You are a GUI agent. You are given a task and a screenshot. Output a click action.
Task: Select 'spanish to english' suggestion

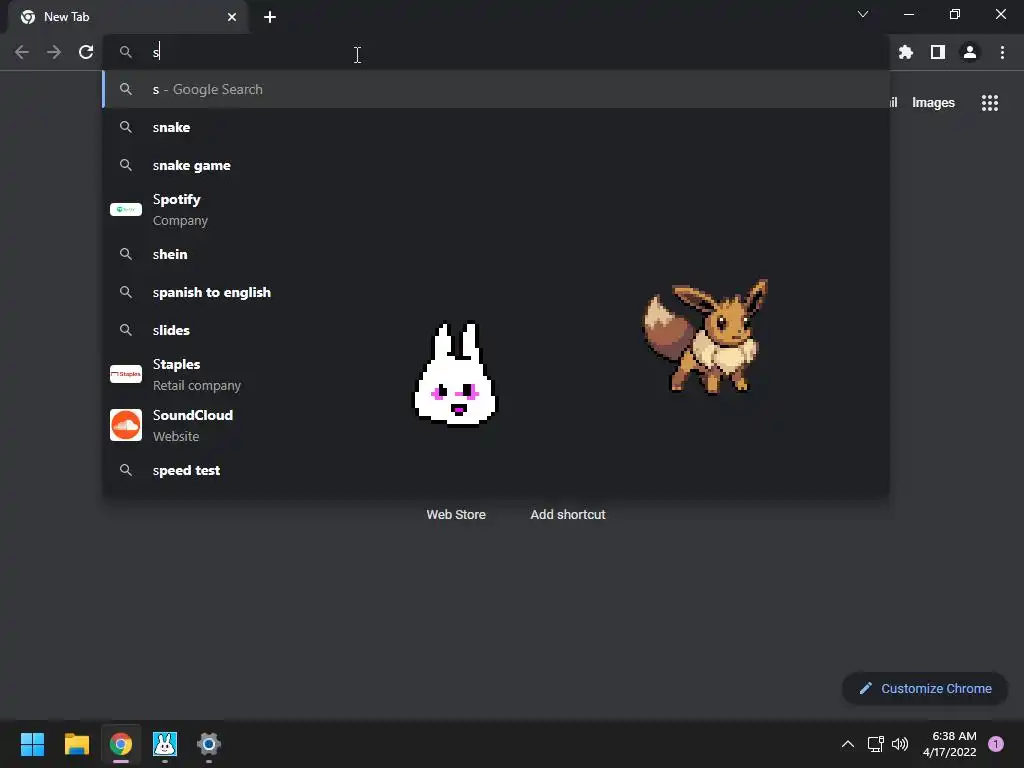[496, 292]
